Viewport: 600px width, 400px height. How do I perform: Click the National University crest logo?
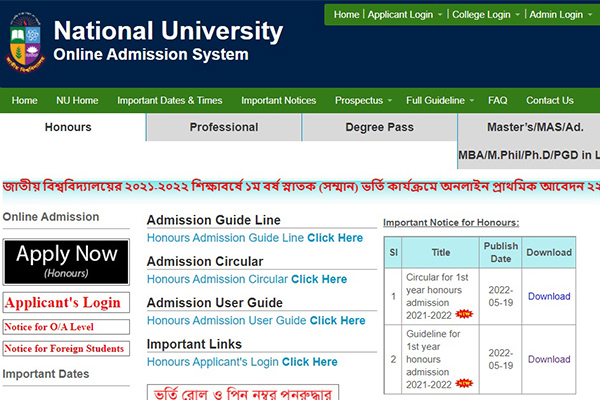(x=25, y=42)
